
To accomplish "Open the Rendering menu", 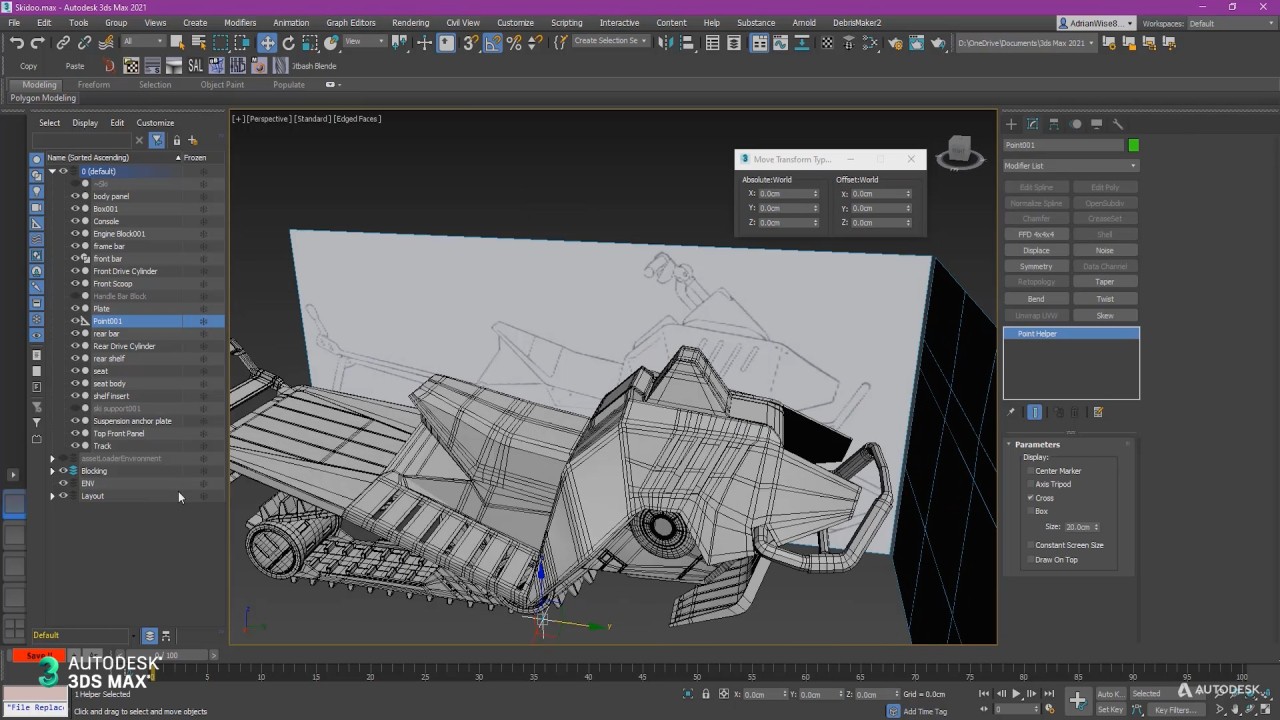I will (x=410, y=22).
